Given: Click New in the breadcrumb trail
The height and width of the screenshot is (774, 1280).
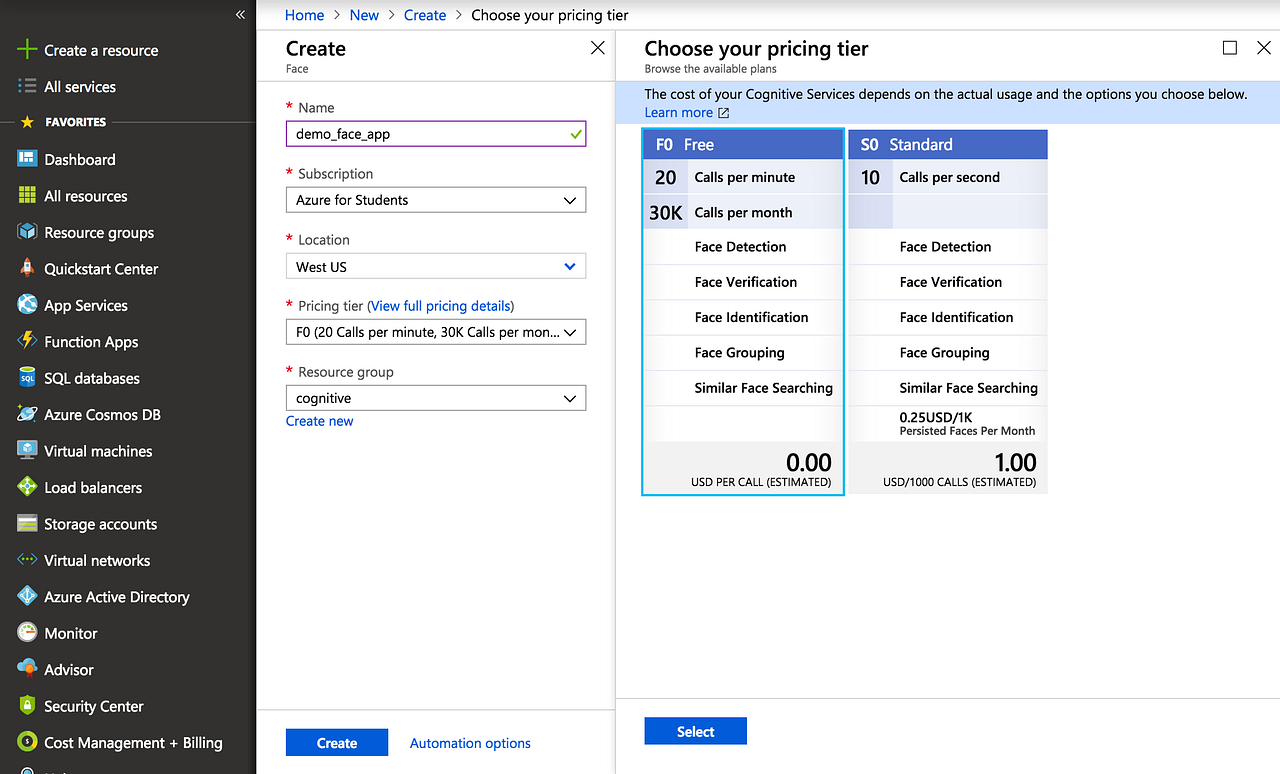Looking at the screenshot, I should point(364,15).
